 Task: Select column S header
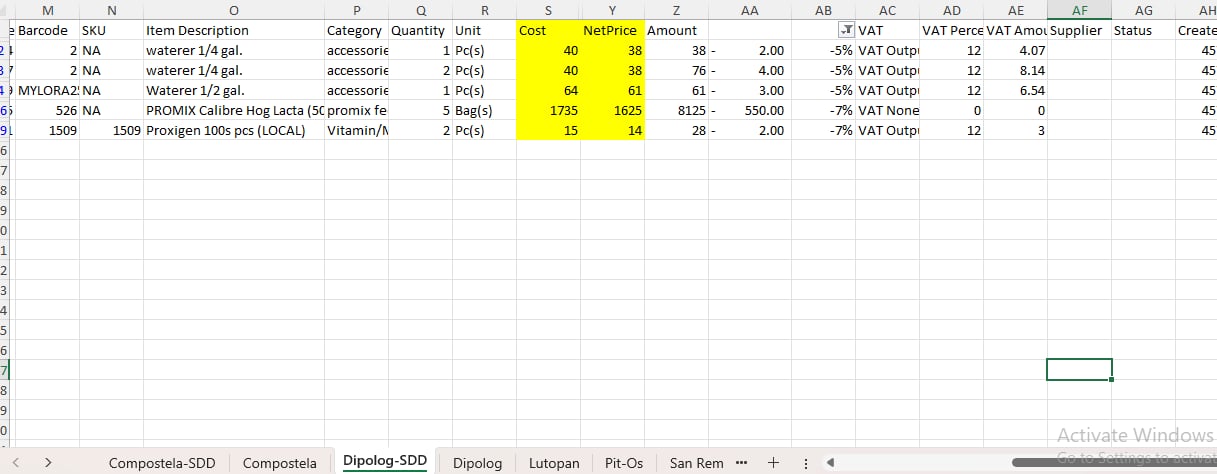[548, 9]
